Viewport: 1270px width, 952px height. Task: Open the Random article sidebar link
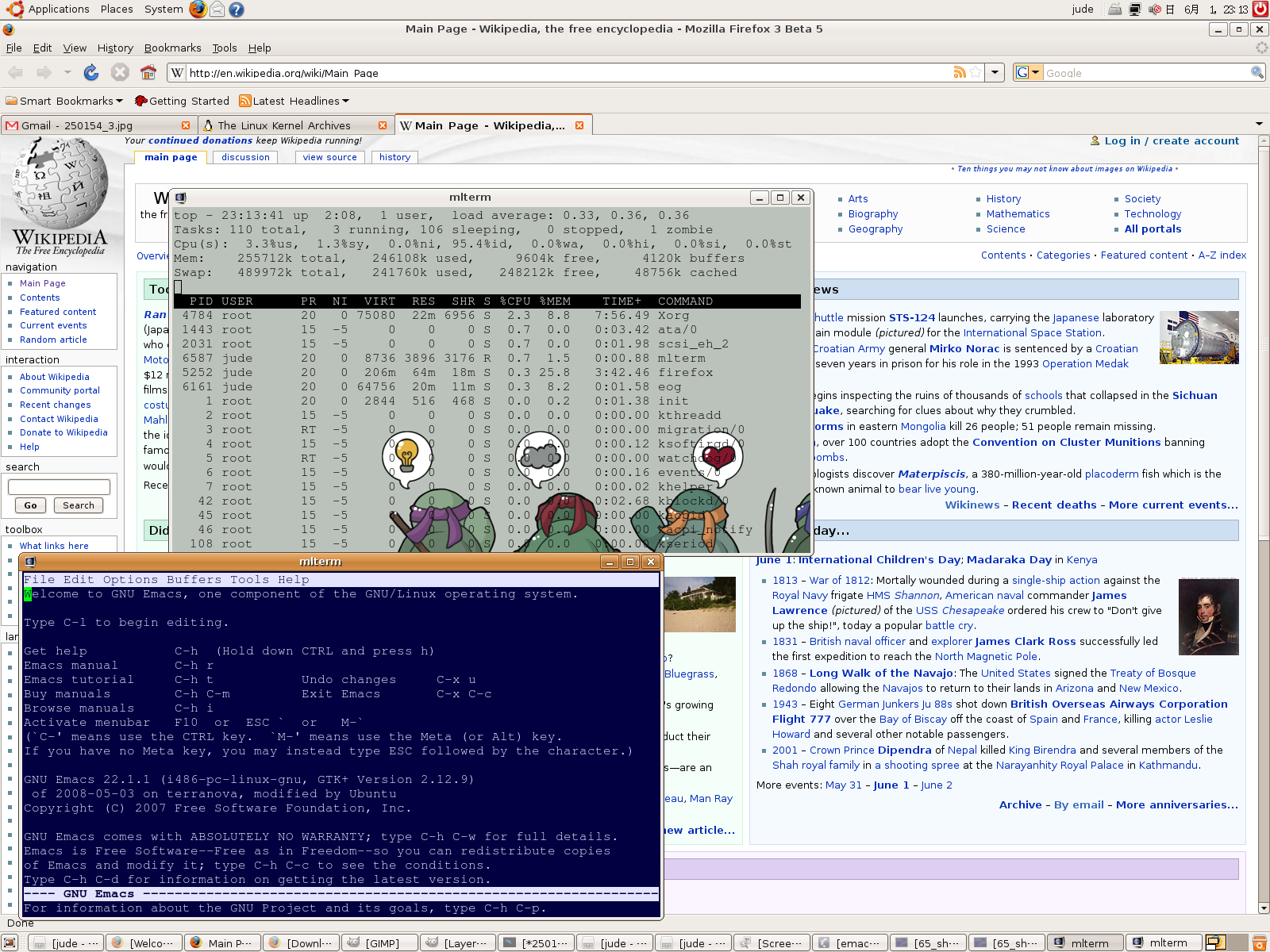(x=53, y=340)
